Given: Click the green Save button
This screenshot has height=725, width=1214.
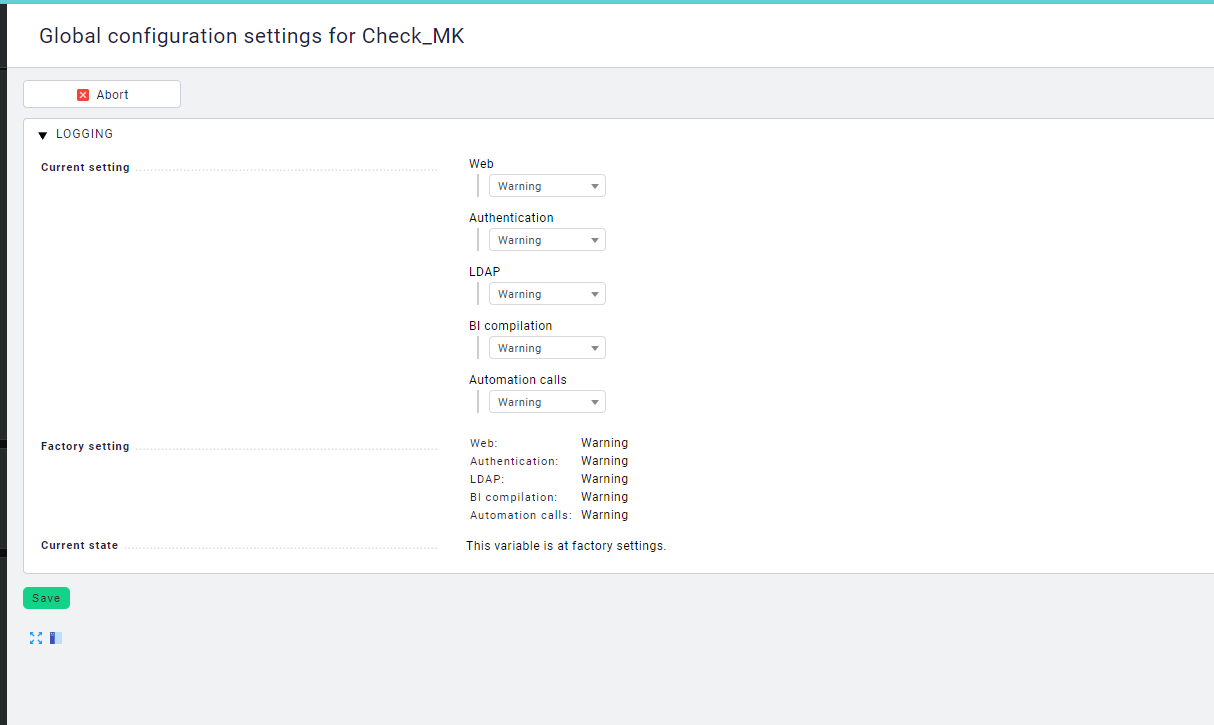Looking at the screenshot, I should pos(46,597).
